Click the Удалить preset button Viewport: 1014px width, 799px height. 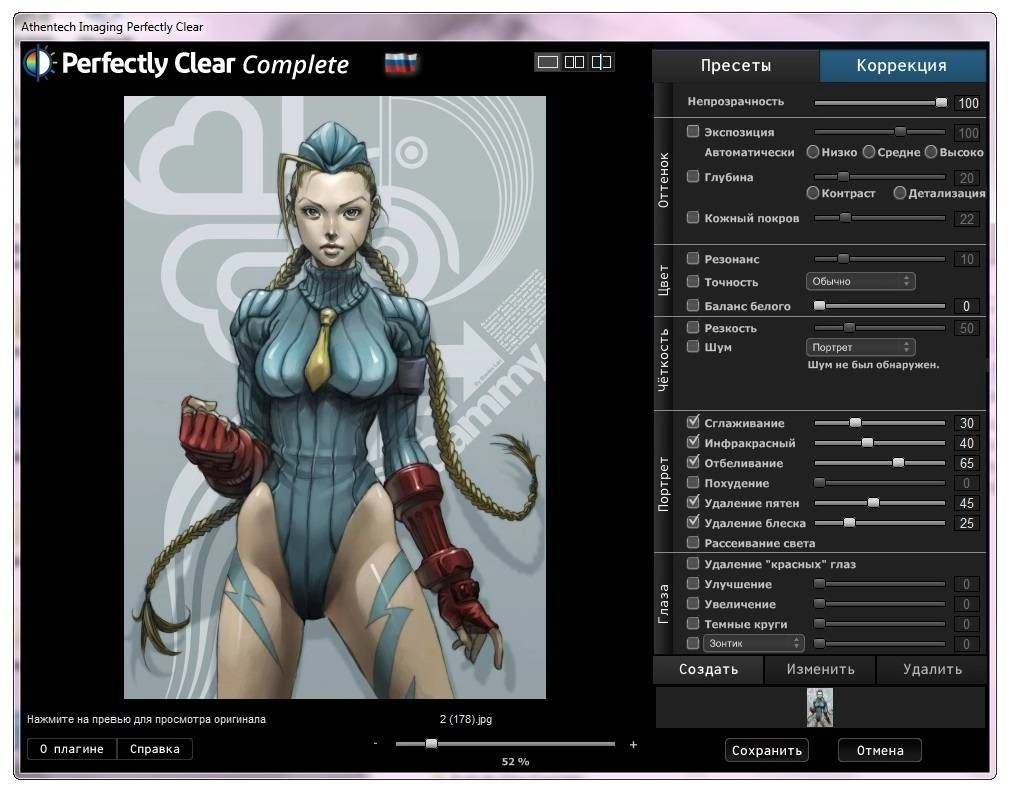[x=932, y=670]
